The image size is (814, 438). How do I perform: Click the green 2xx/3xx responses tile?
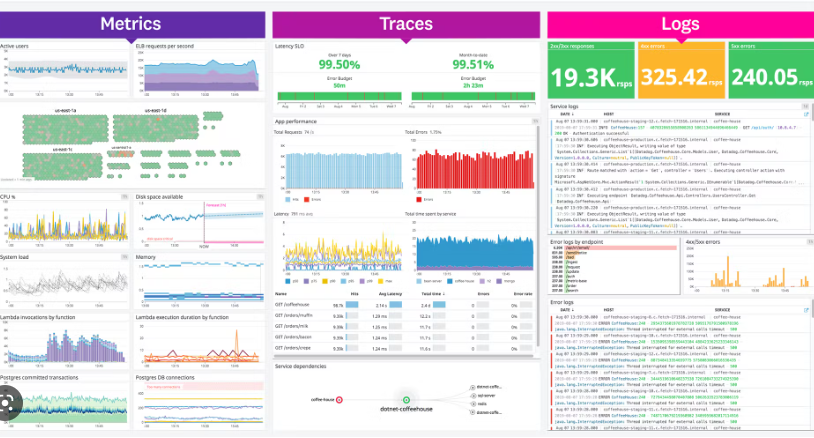point(590,71)
